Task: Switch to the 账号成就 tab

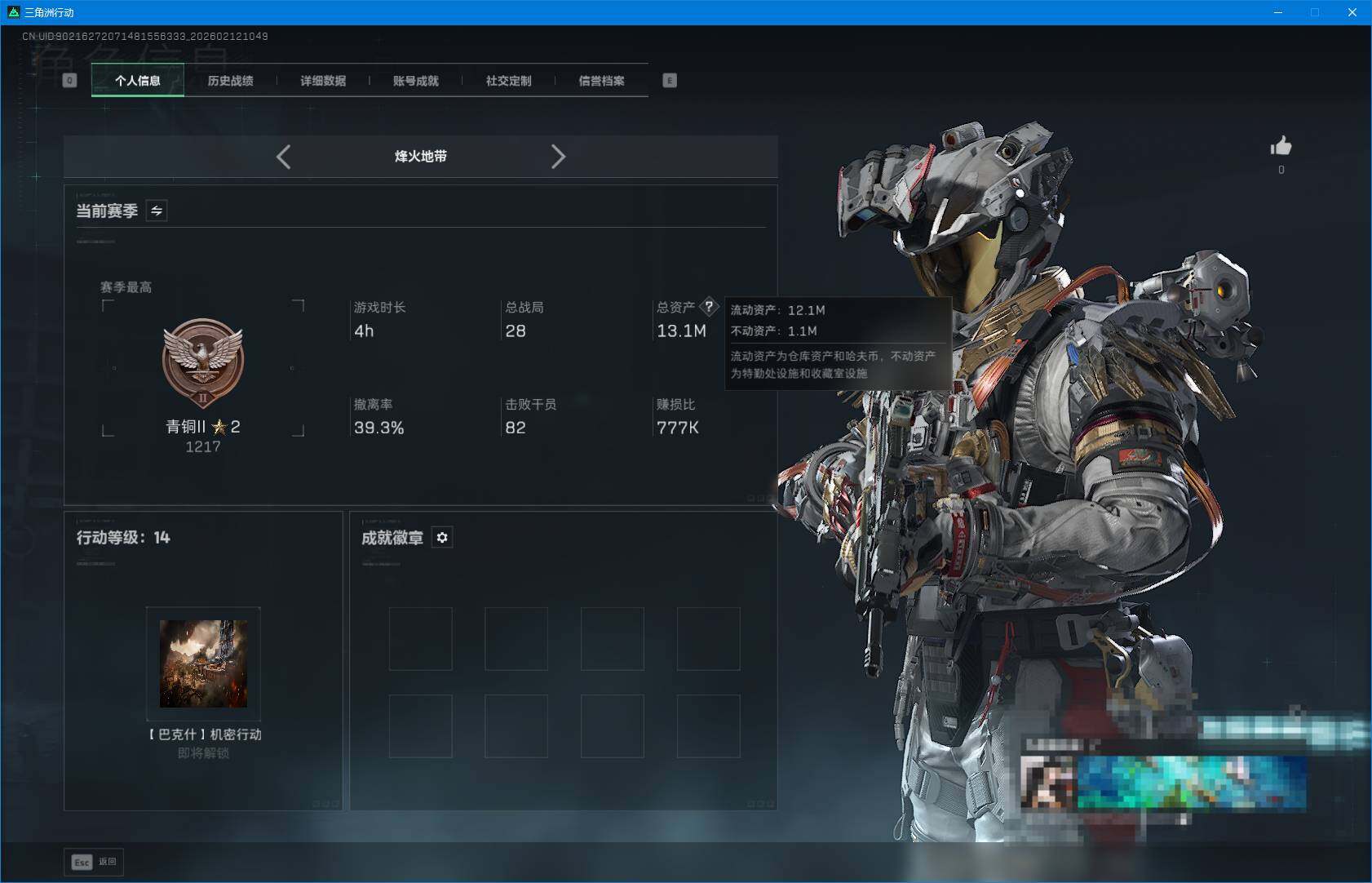Action: pyautogui.click(x=416, y=81)
